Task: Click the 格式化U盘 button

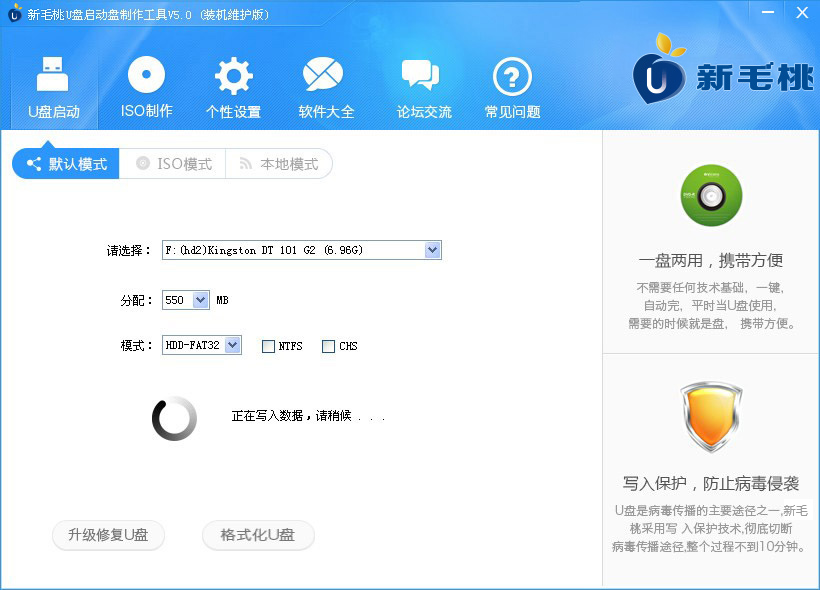Action: 258,536
